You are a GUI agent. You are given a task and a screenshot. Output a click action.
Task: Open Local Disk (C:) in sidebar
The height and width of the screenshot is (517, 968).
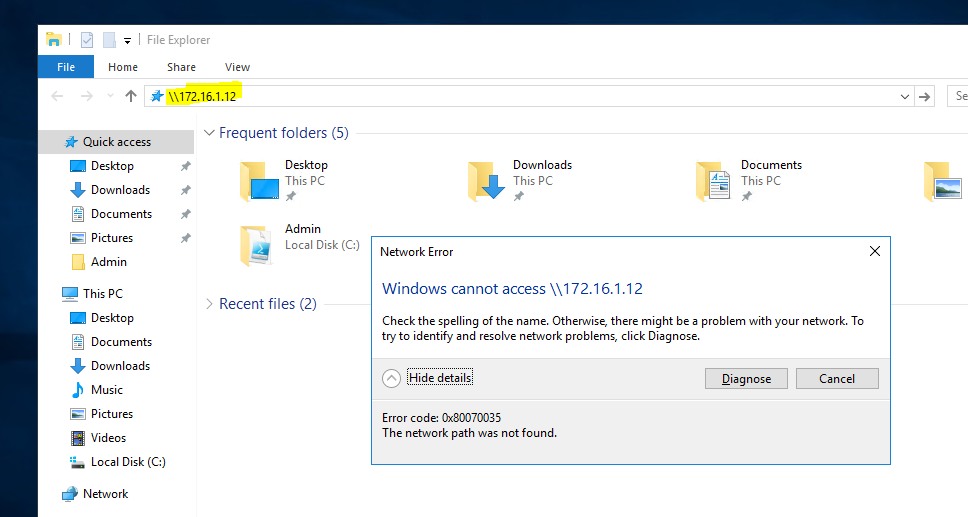(x=128, y=462)
